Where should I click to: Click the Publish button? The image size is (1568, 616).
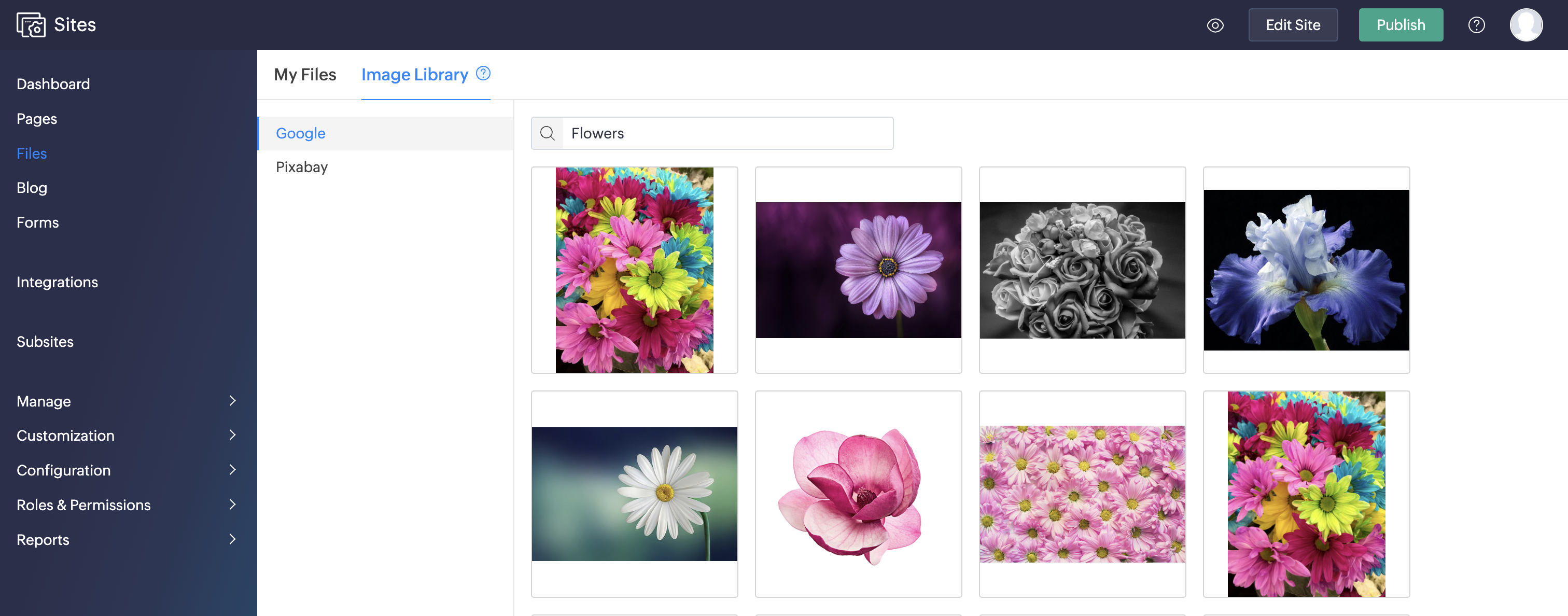click(1401, 25)
